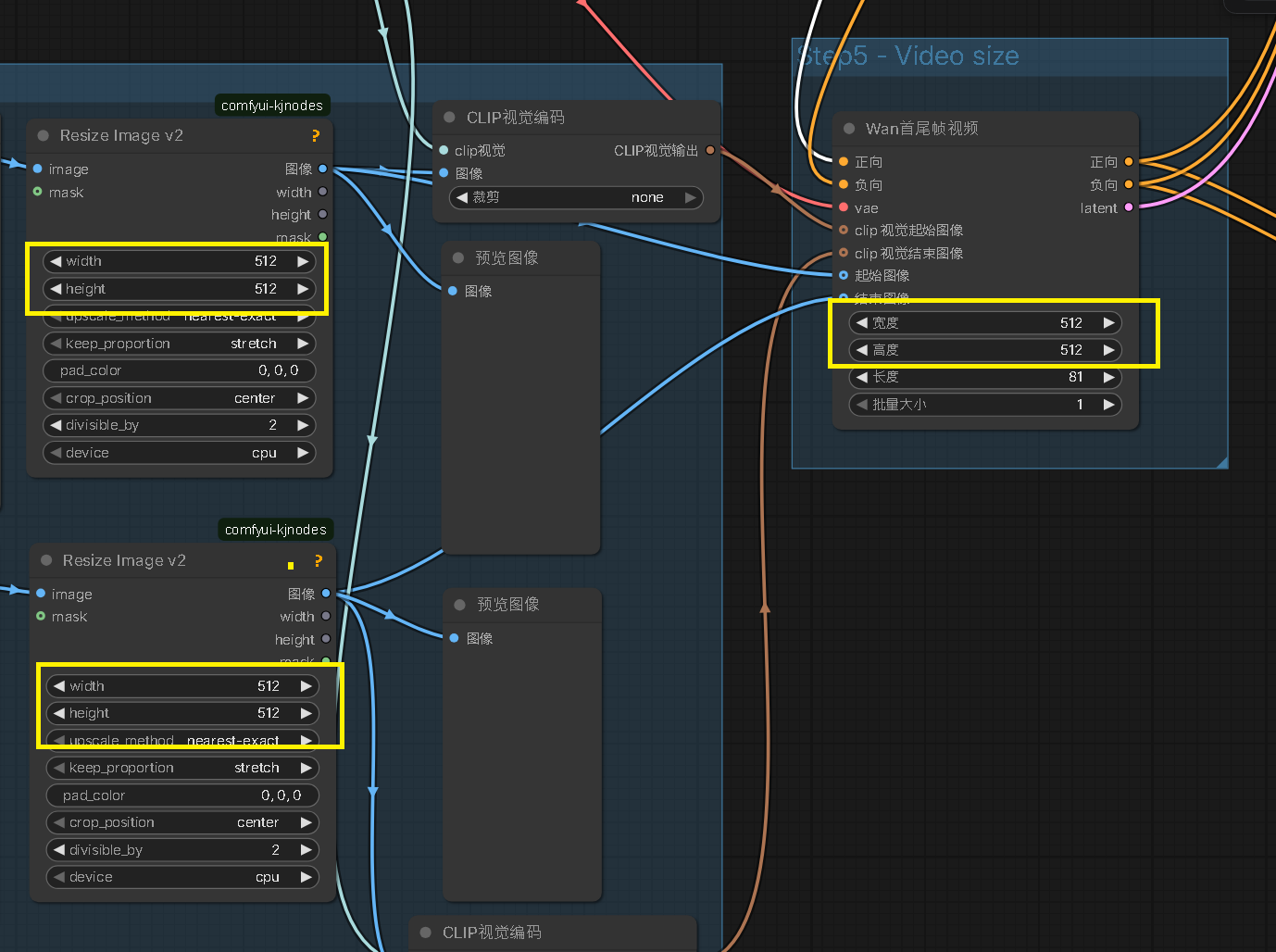Open the device option in the upper Resize Image v2
Viewport: 1276px width, 952px height.
coord(180,453)
